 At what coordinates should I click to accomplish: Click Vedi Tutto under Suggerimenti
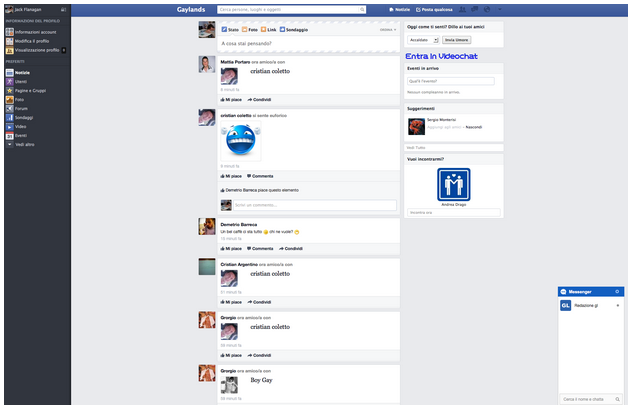pyautogui.click(x=416, y=147)
